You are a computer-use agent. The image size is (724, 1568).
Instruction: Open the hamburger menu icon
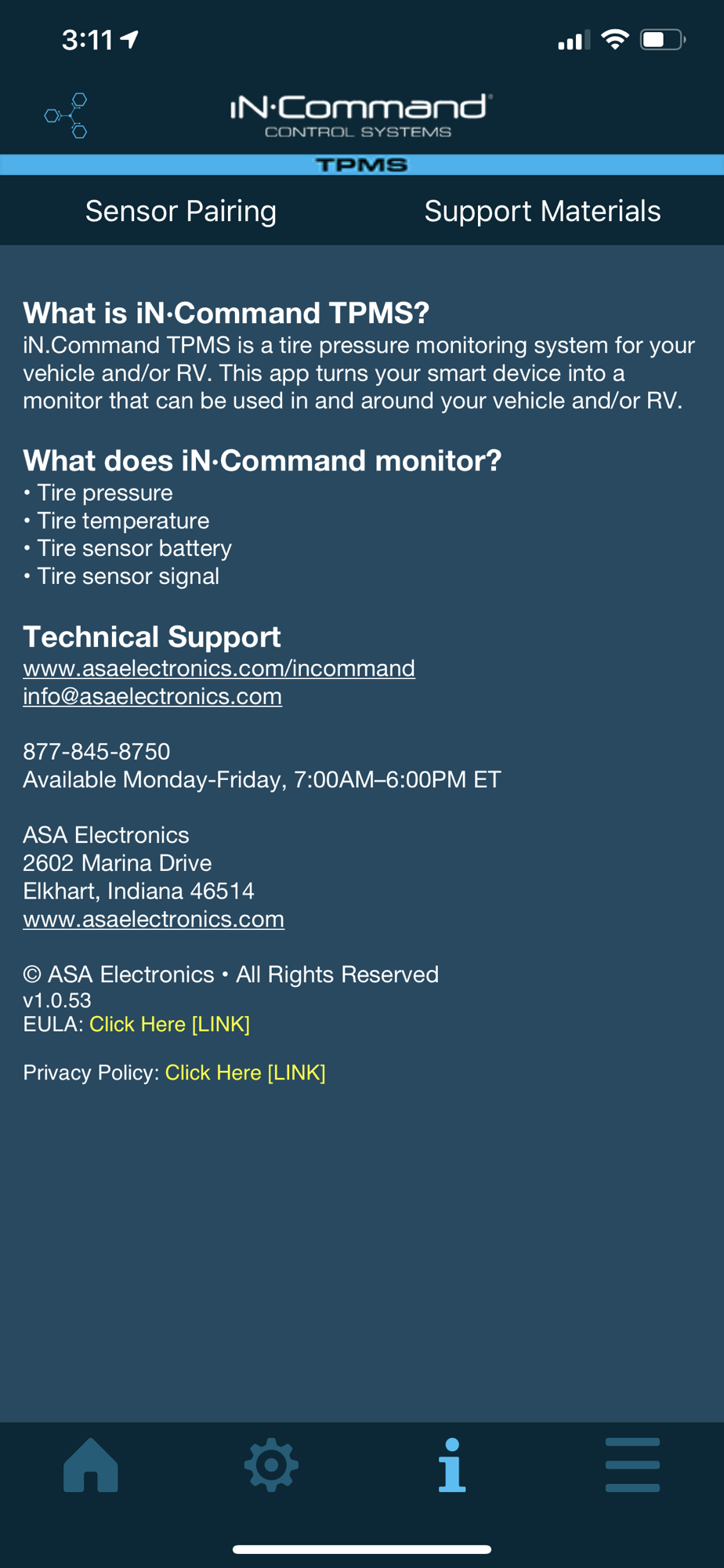click(x=632, y=1465)
